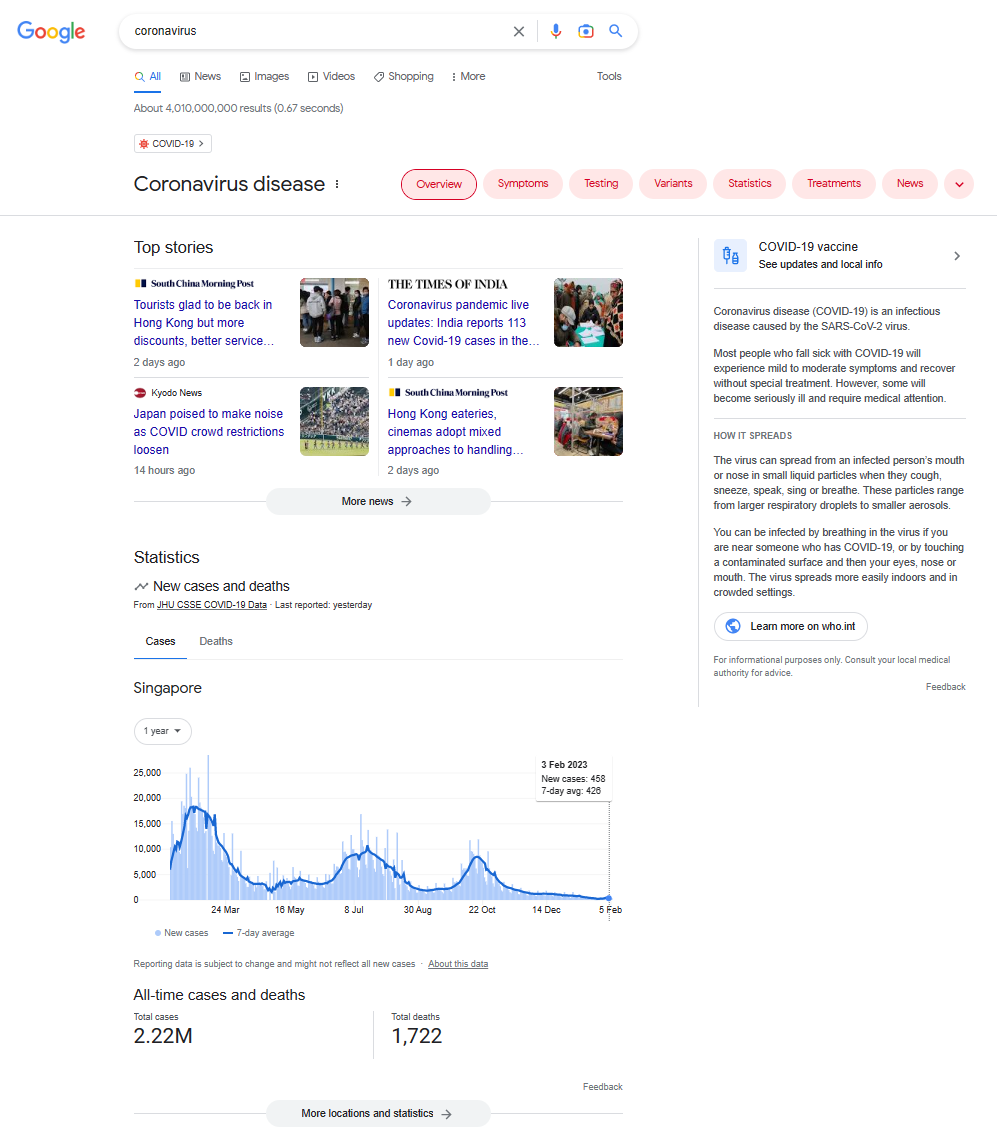
Task: Switch to the Images search tab
Action: coord(264,76)
